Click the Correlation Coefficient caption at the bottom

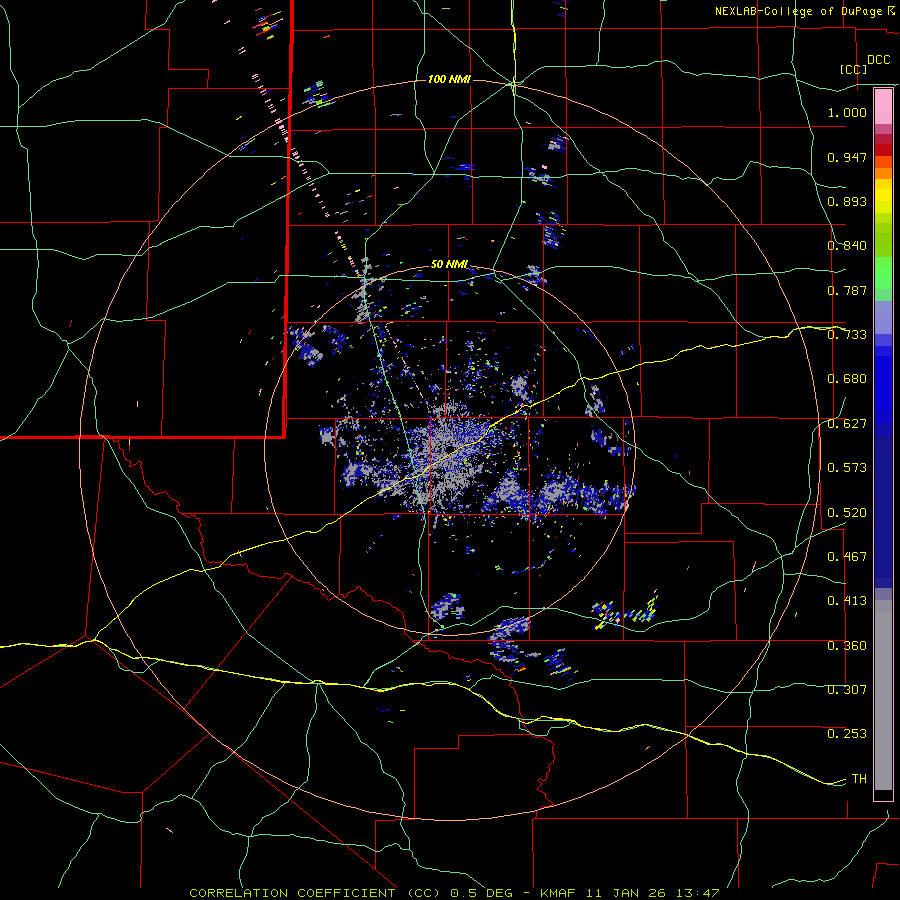click(454, 893)
